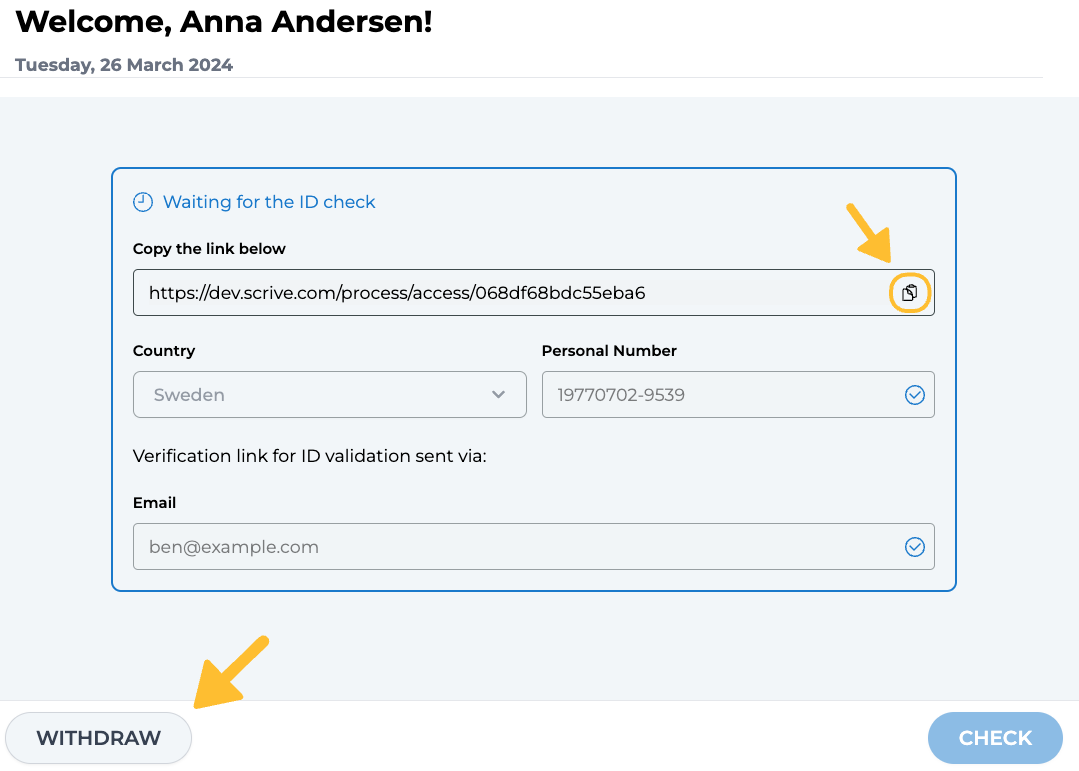Click the "Copy the link below" label
This screenshot has width=1079, height=771.
(209, 249)
